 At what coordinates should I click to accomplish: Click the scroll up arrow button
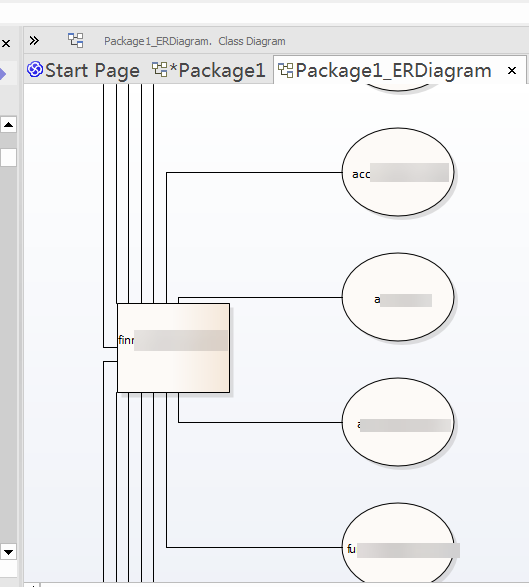[8, 124]
